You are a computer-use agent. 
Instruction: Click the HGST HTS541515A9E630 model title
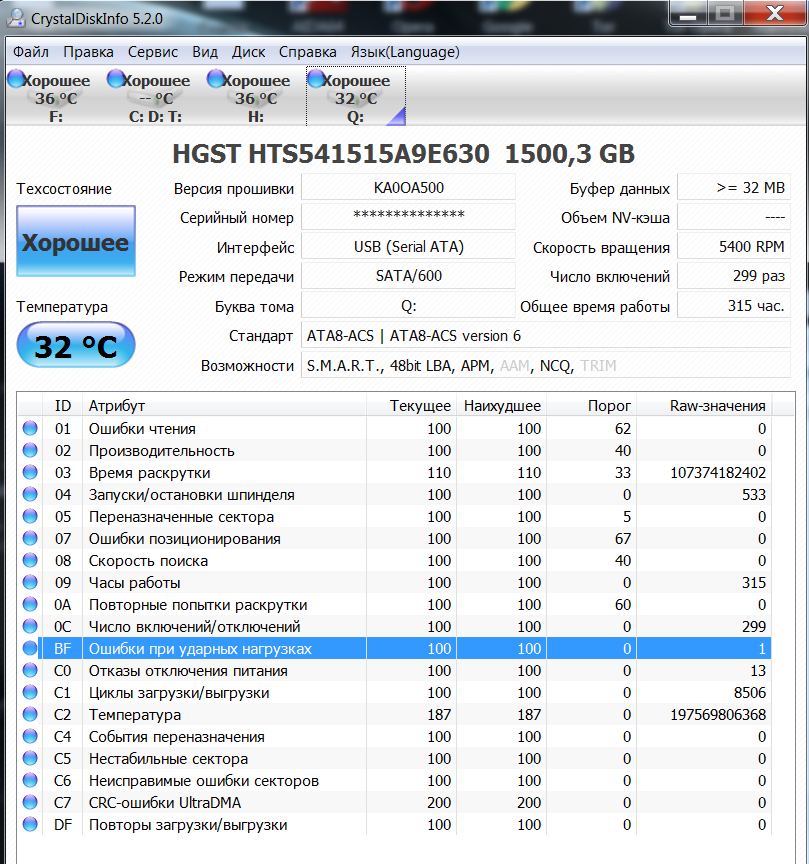(331, 154)
